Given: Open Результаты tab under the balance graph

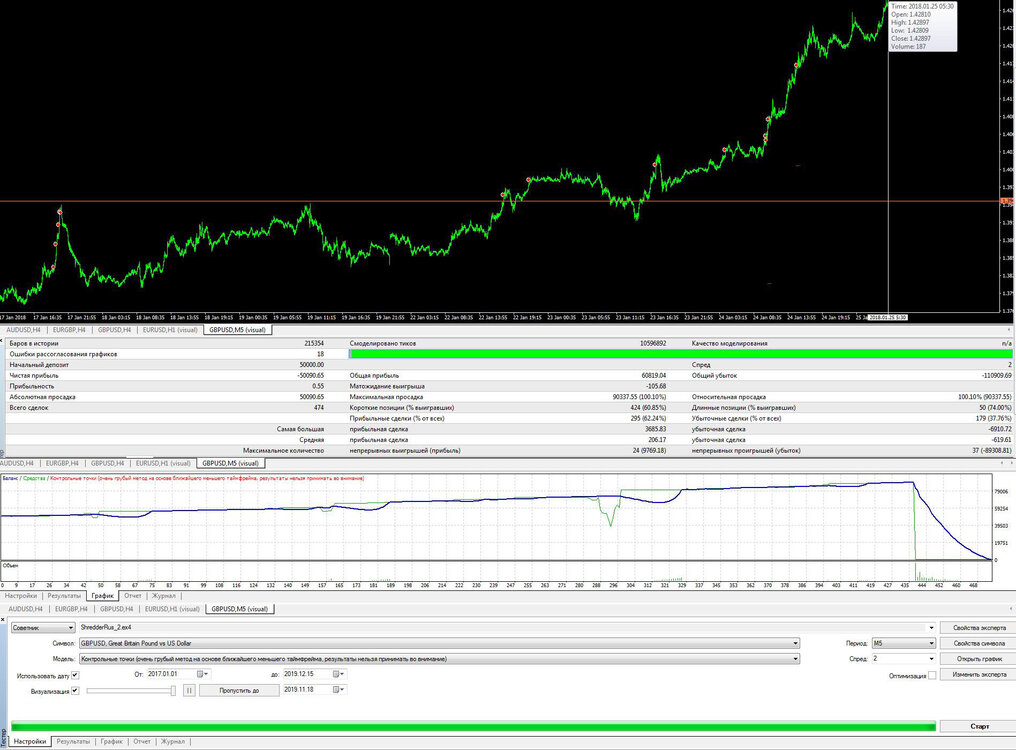Looking at the screenshot, I should [x=64, y=596].
